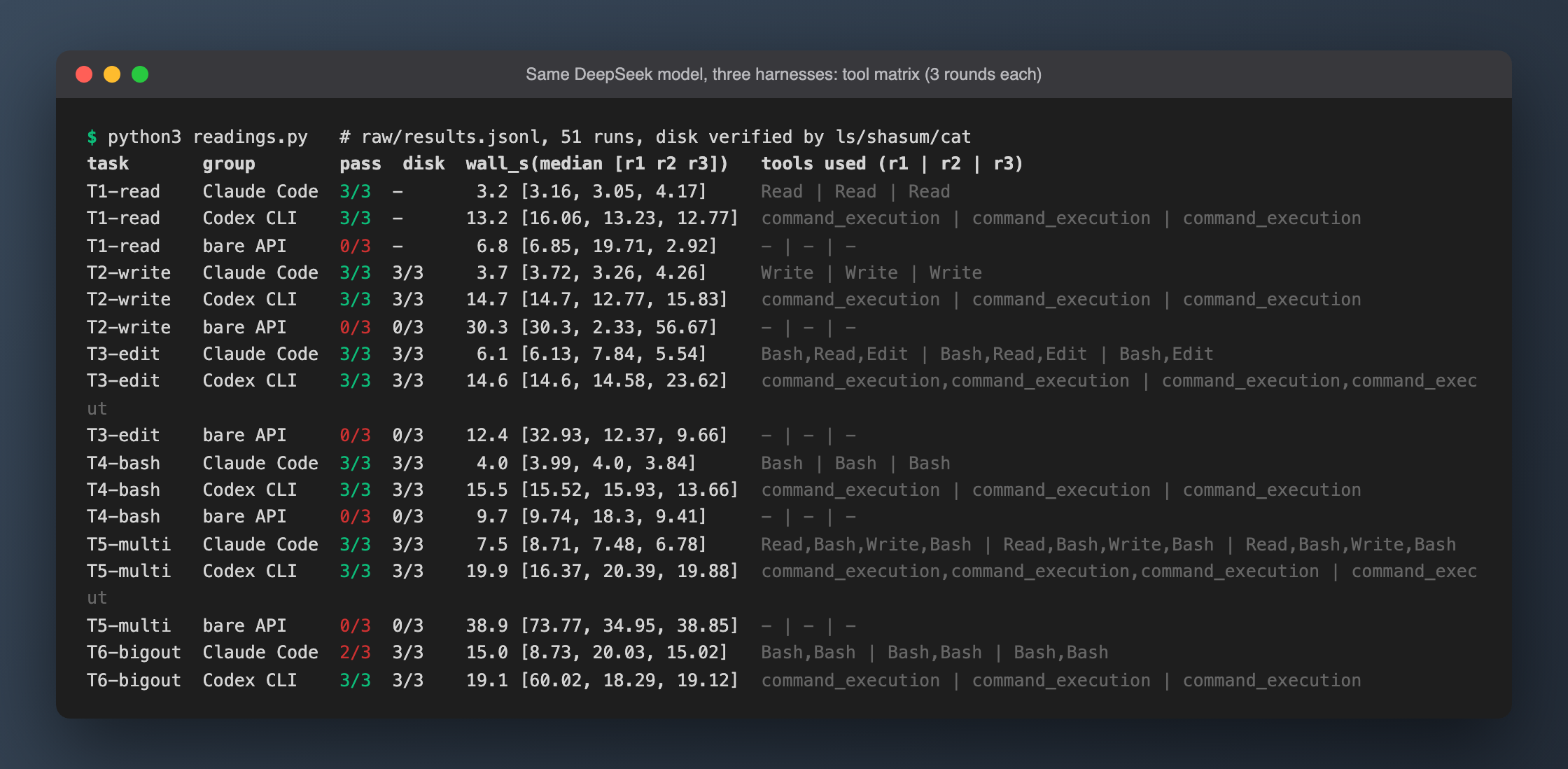
Task: Click the "pass" column header
Action: click(360, 164)
